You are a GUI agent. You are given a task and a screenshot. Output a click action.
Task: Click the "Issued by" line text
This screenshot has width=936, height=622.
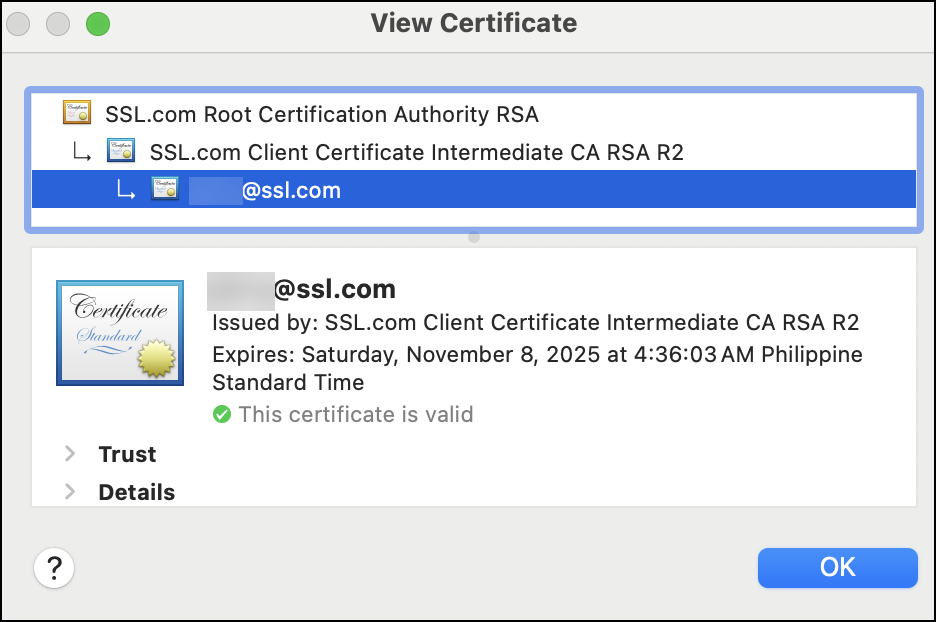(x=535, y=322)
